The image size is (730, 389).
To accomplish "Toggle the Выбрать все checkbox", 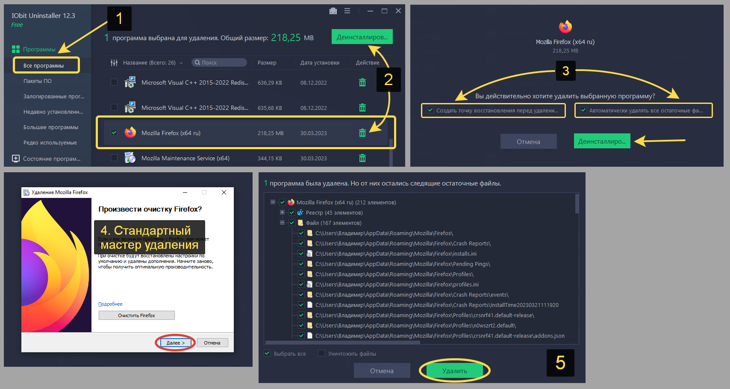I will pyautogui.click(x=267, y=353).
